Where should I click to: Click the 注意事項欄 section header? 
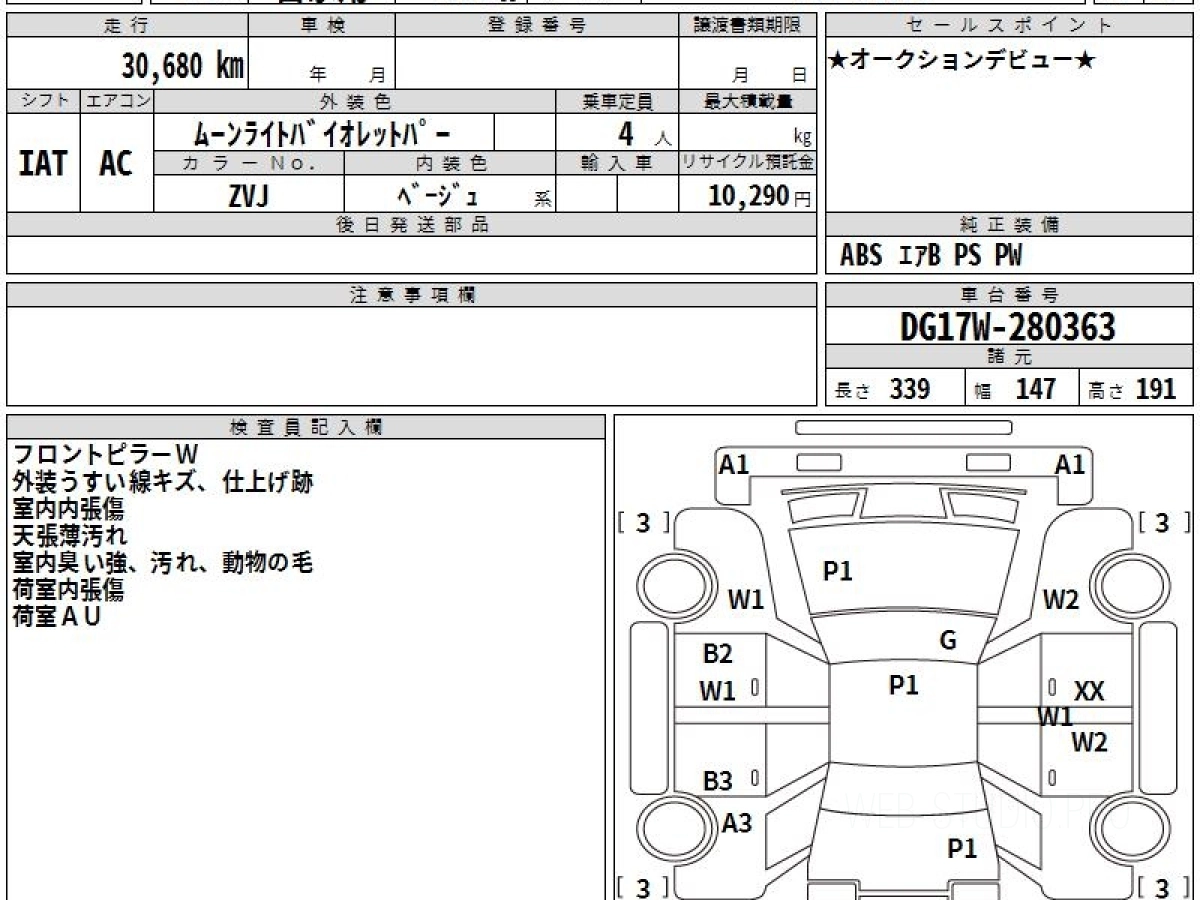pyautogui.click(x=412, y=295)
